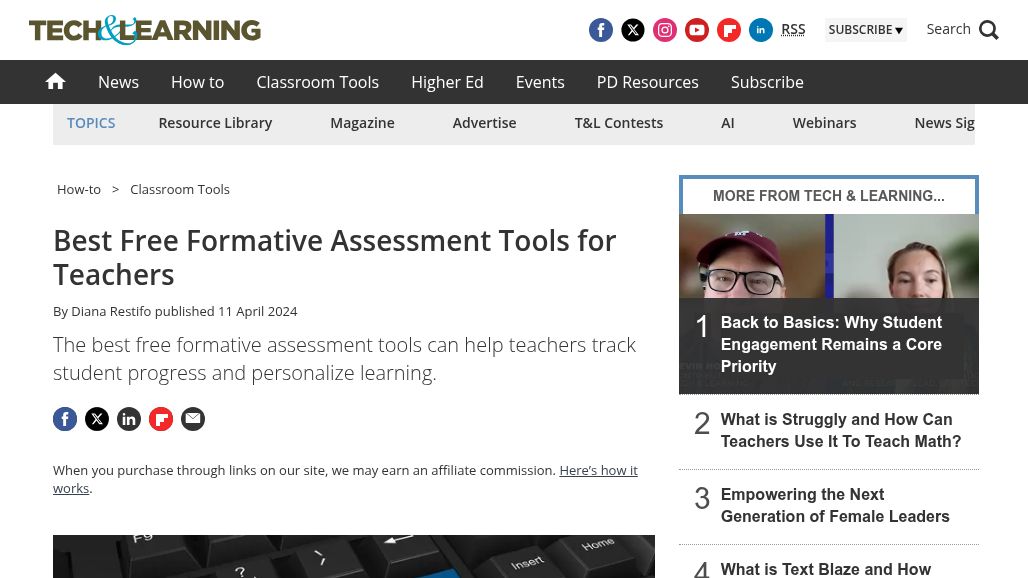Expand the Subscribe dropdown in header

865,30
